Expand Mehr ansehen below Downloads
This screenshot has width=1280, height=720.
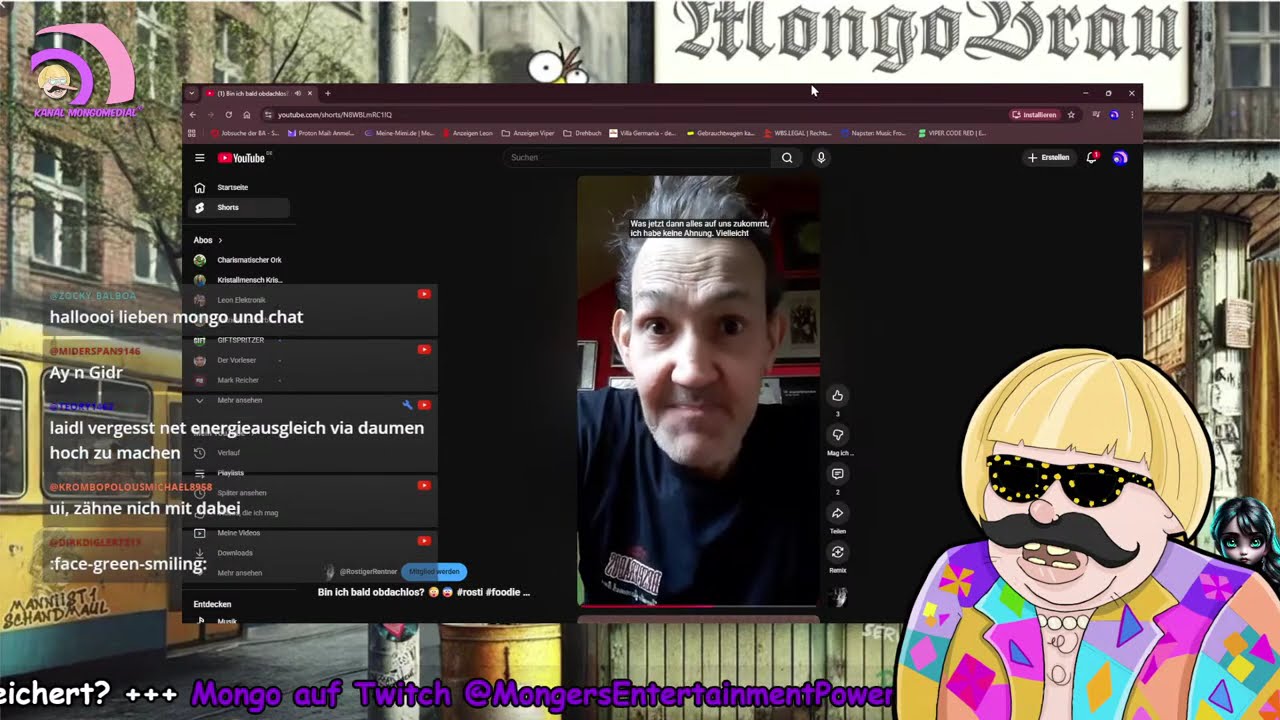[238, 573]
